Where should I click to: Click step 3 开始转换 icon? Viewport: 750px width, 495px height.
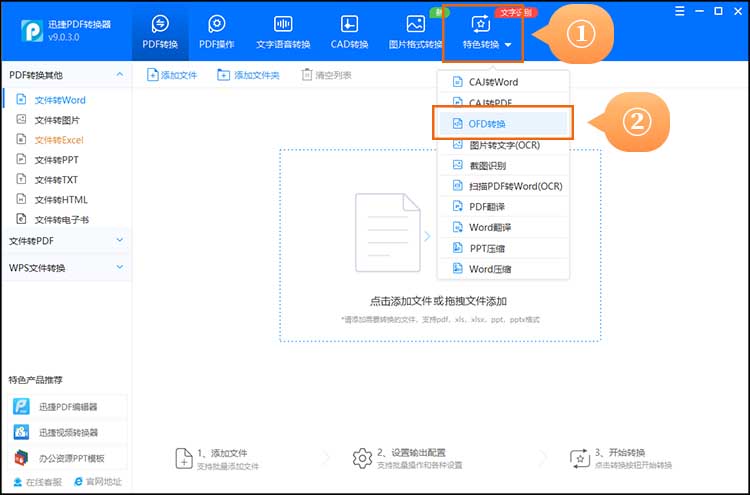point(580,458)
